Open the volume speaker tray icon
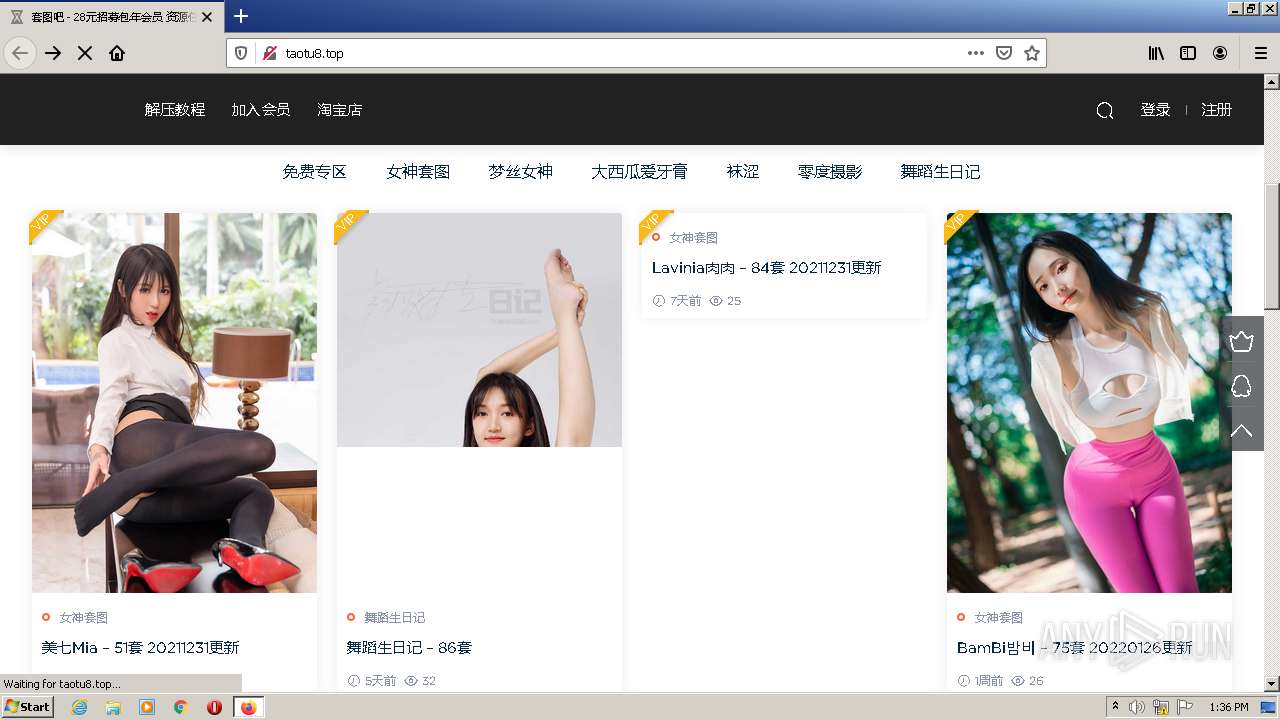Screen dimensions: 1280x720 (1137, 707)
